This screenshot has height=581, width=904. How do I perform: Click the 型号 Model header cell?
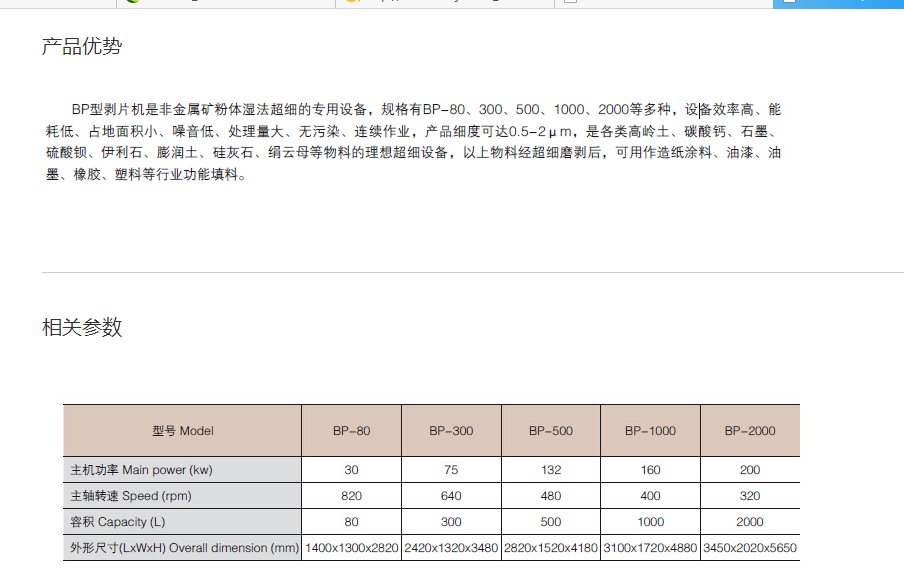pyautogui.click(x=182, y=431)
